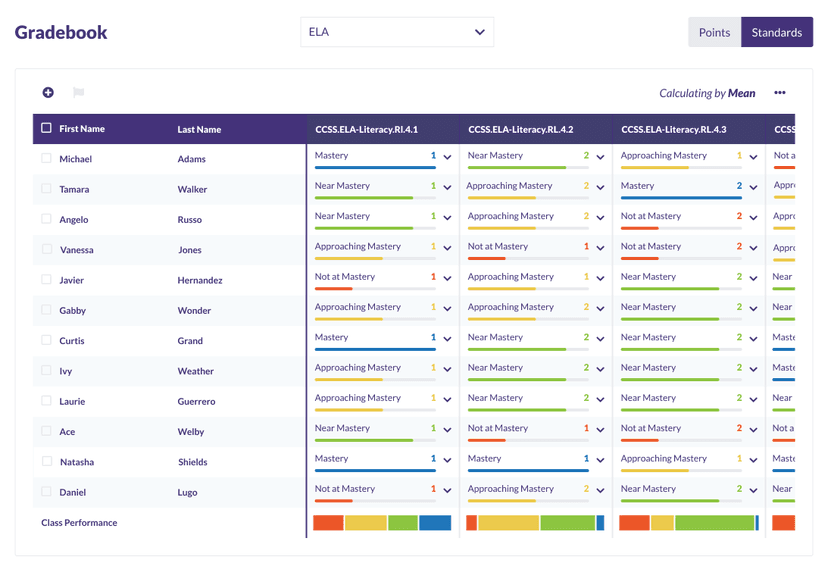Click the CCSS.ELA-Literacy.RL.4.1 column header
Screen dimensions: 828x570
(366, 129)
